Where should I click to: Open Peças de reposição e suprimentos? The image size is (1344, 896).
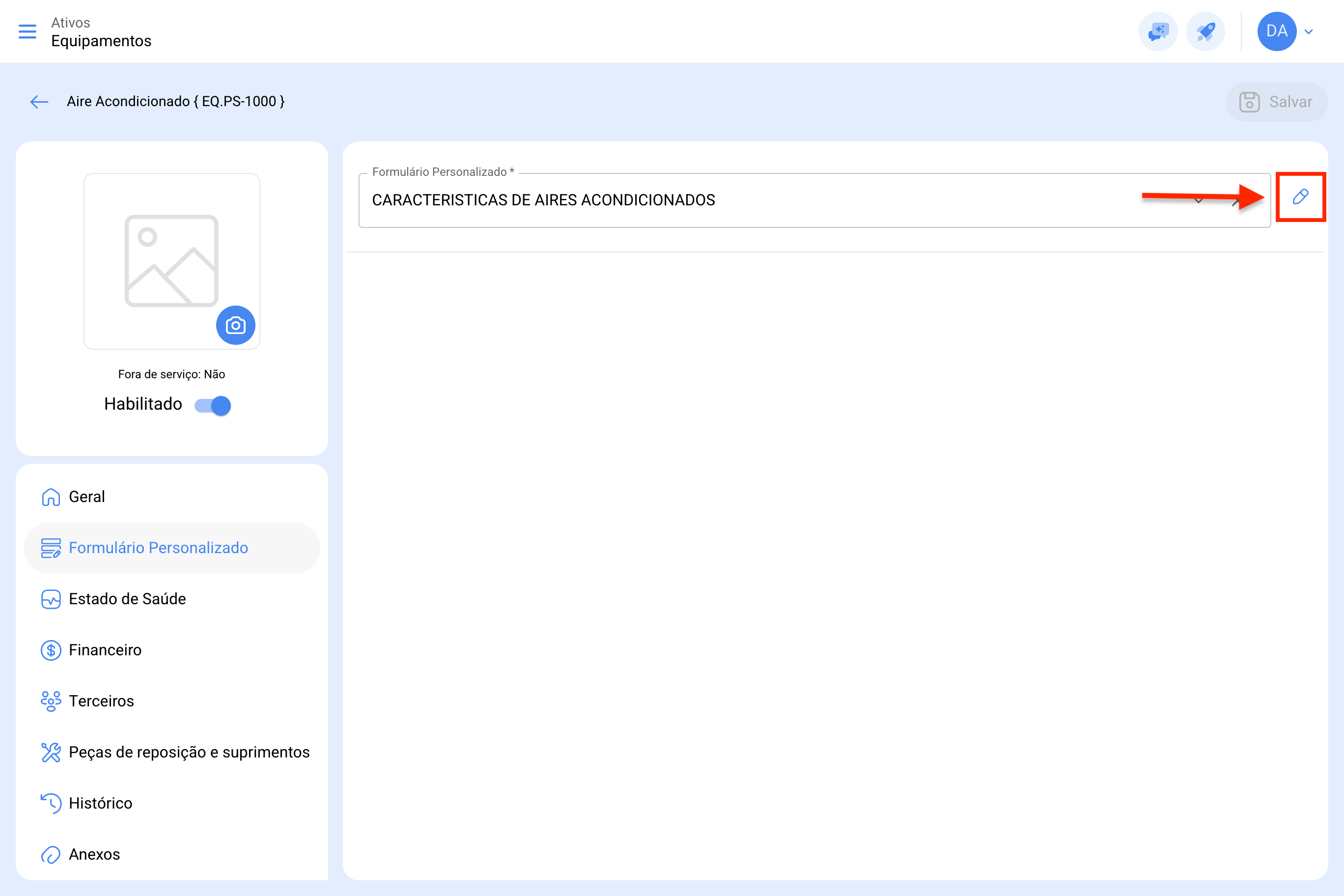(171, 752)
